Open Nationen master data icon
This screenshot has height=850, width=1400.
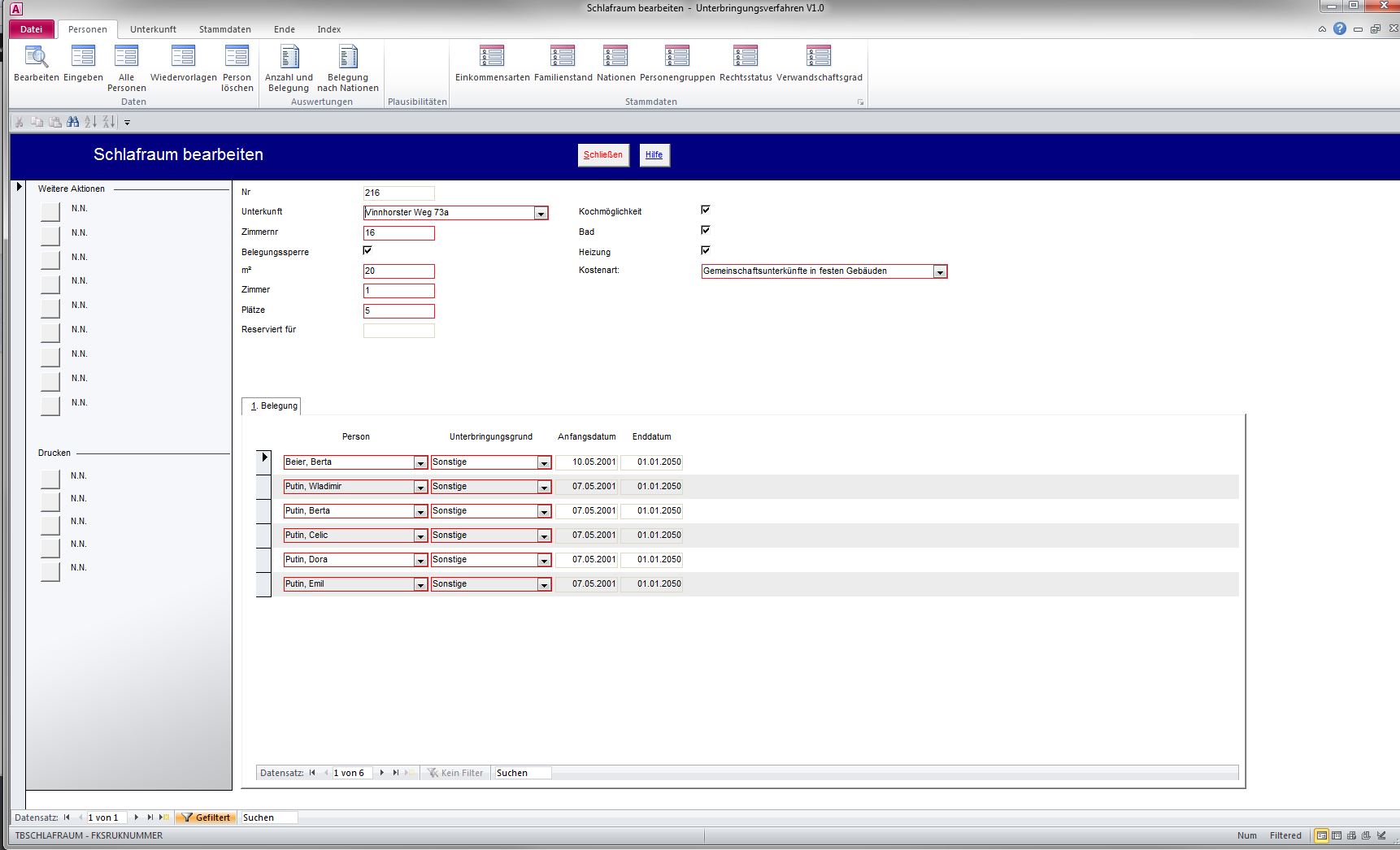[x=615, y=63]
